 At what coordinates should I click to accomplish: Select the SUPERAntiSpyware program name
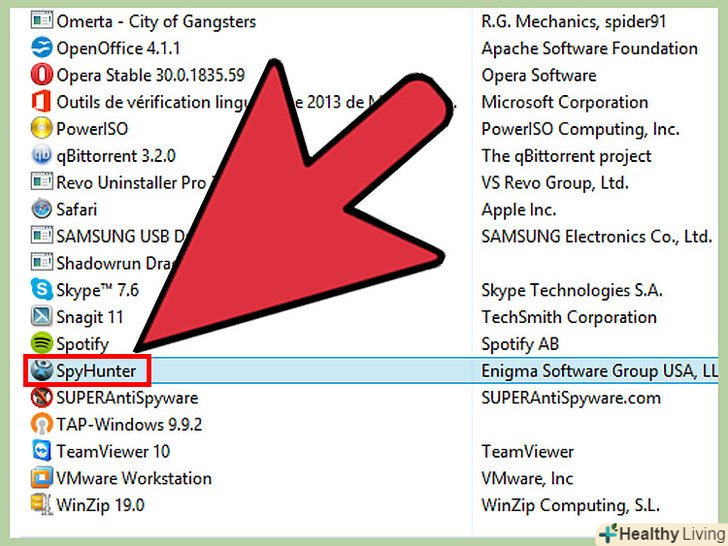pos(127,398)
